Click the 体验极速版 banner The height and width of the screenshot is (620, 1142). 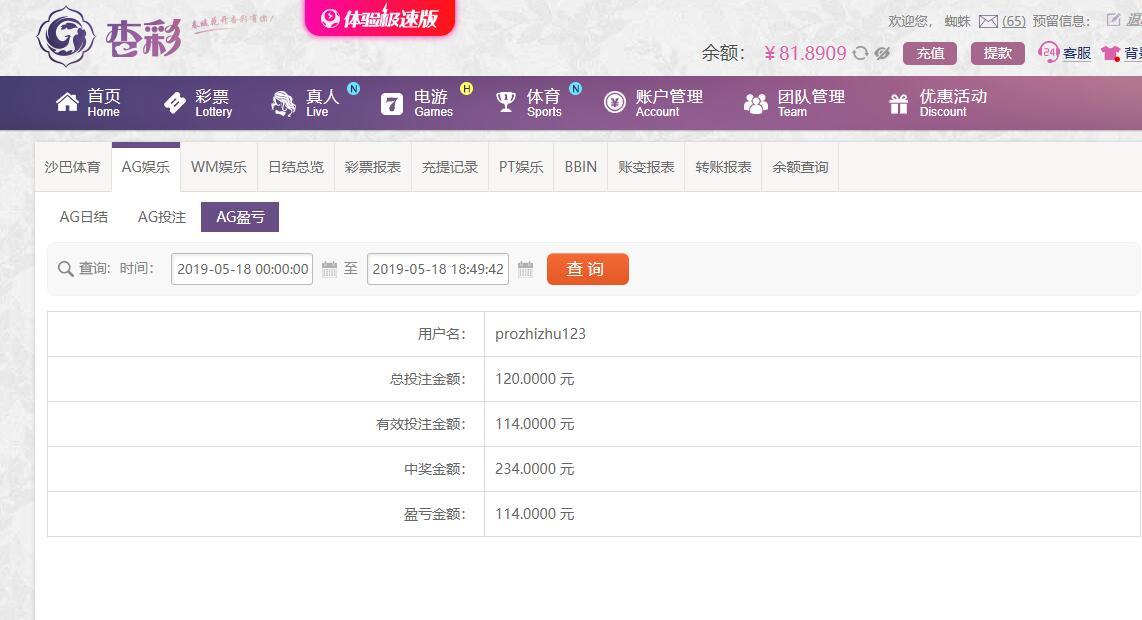pyautogui.click(x=379, y=17)
